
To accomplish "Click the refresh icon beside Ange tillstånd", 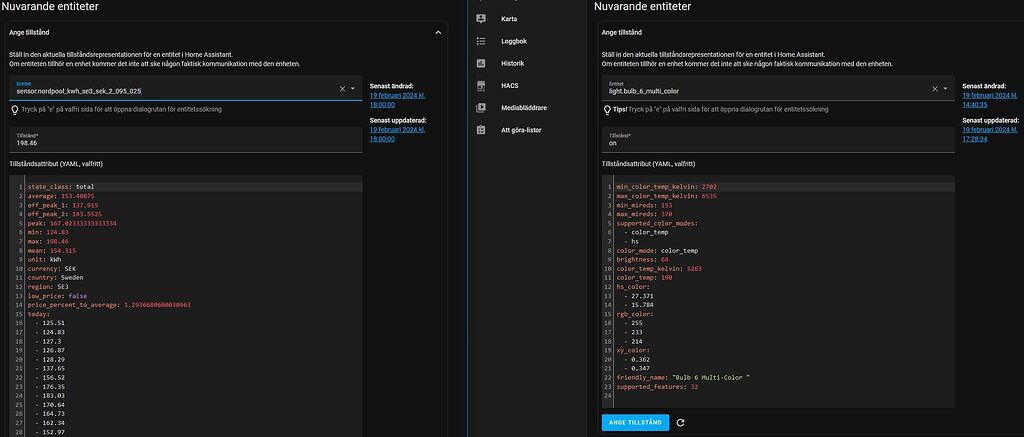I will [x=680, y=423].
